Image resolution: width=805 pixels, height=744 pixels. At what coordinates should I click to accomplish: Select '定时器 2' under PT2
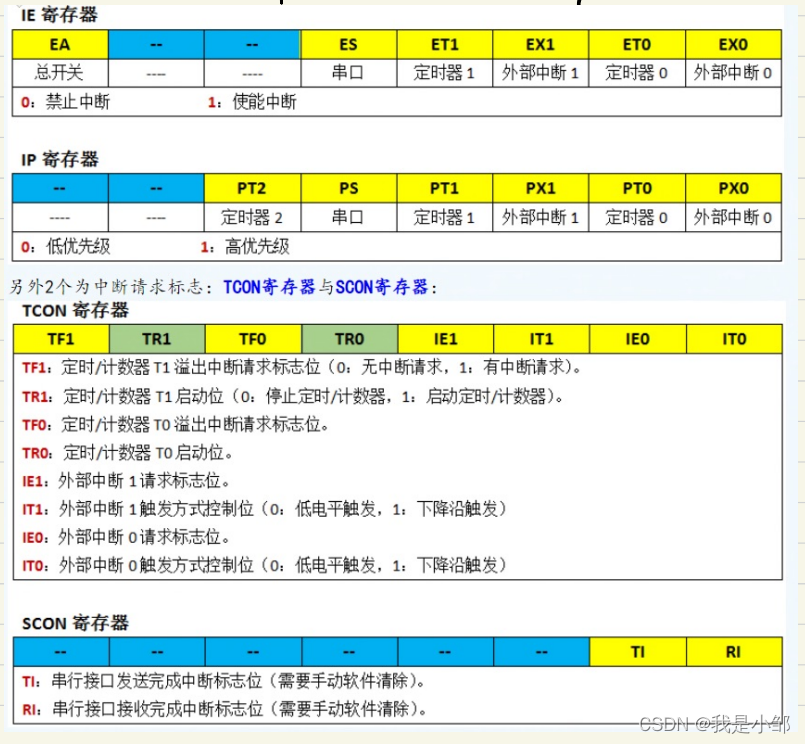pos(252,217)
